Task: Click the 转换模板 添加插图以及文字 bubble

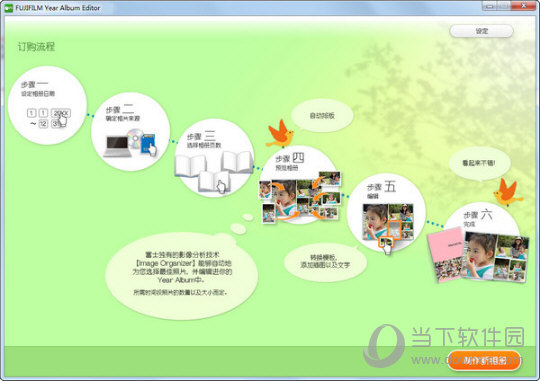Action: 325,261
